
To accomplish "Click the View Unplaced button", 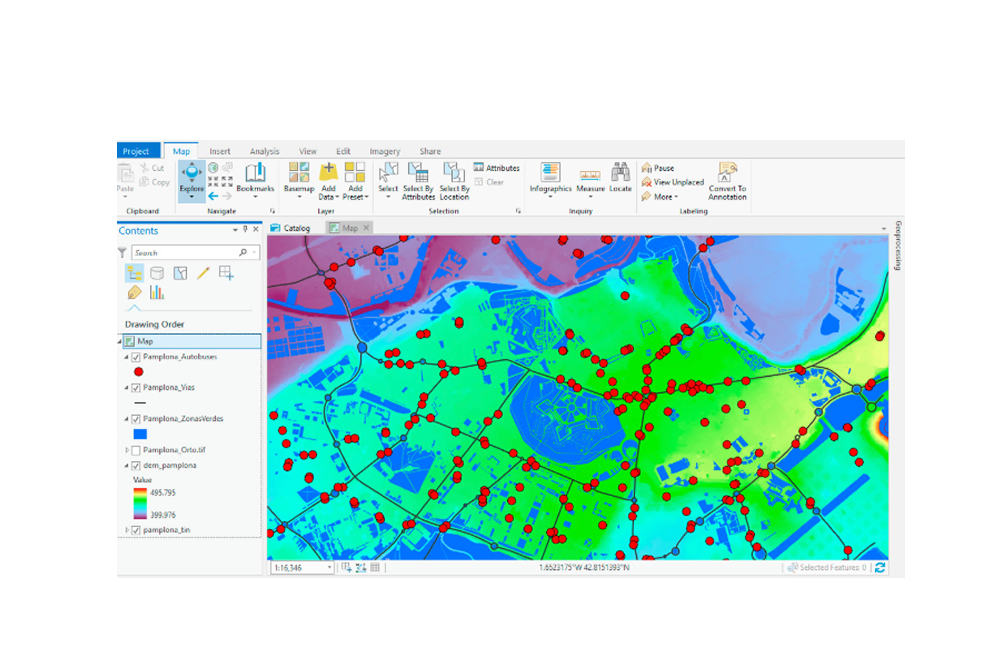I will coord(678,182).
